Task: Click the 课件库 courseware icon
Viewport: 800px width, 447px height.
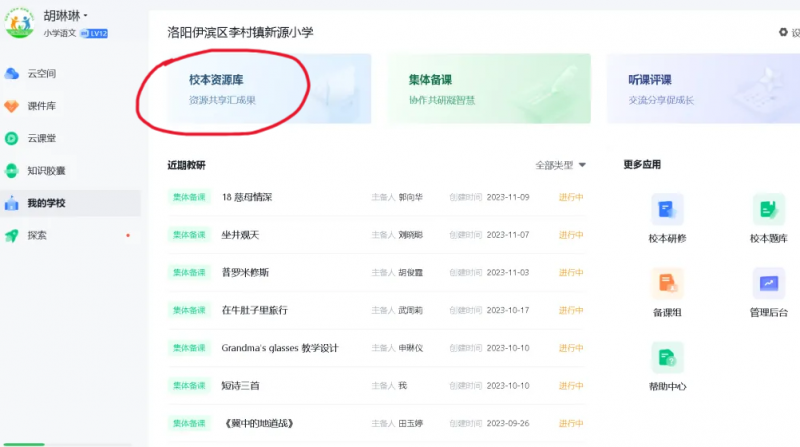Action: tap(12, 106)
